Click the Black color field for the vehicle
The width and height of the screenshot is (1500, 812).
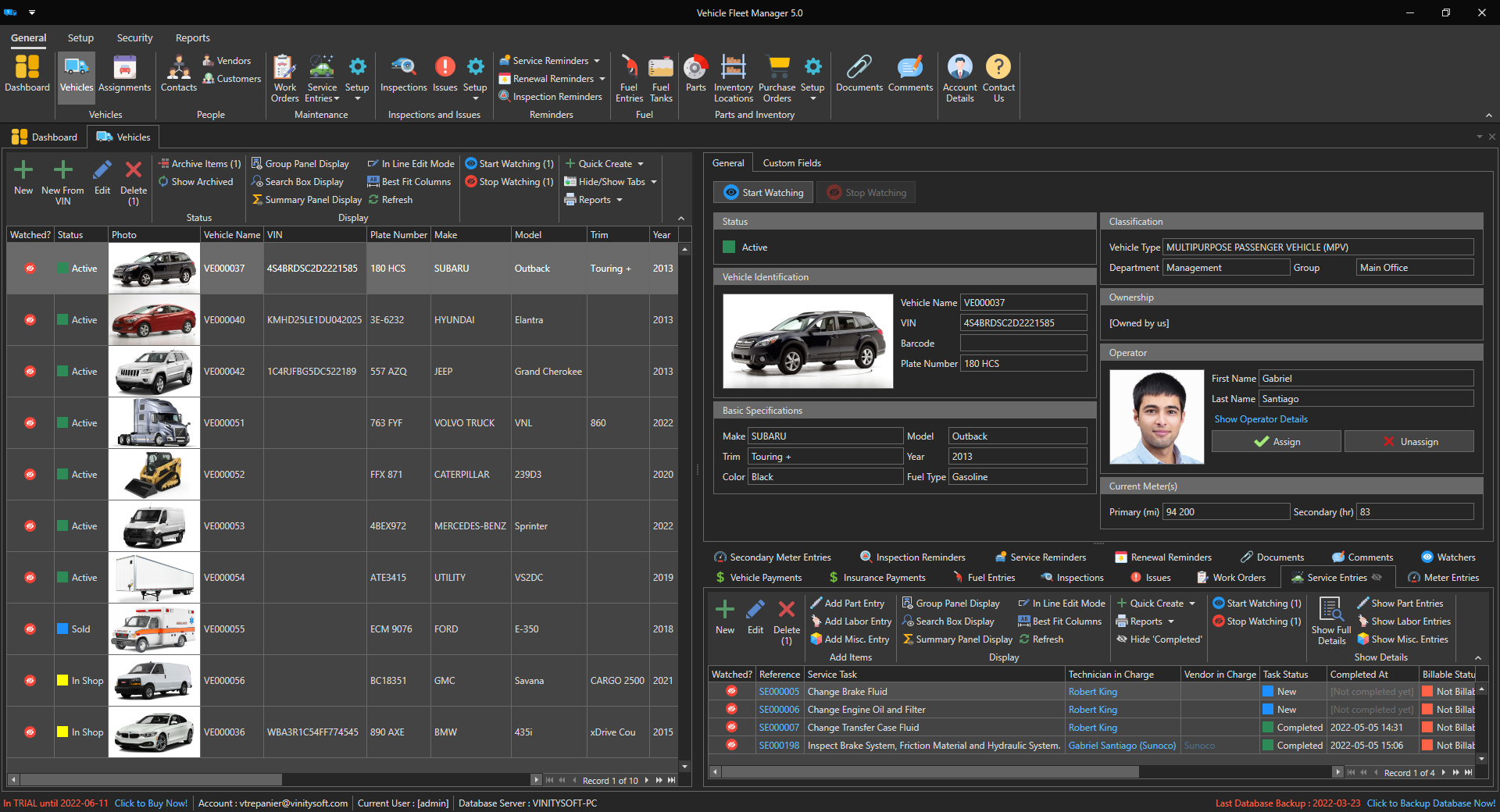tap(825, 476)
